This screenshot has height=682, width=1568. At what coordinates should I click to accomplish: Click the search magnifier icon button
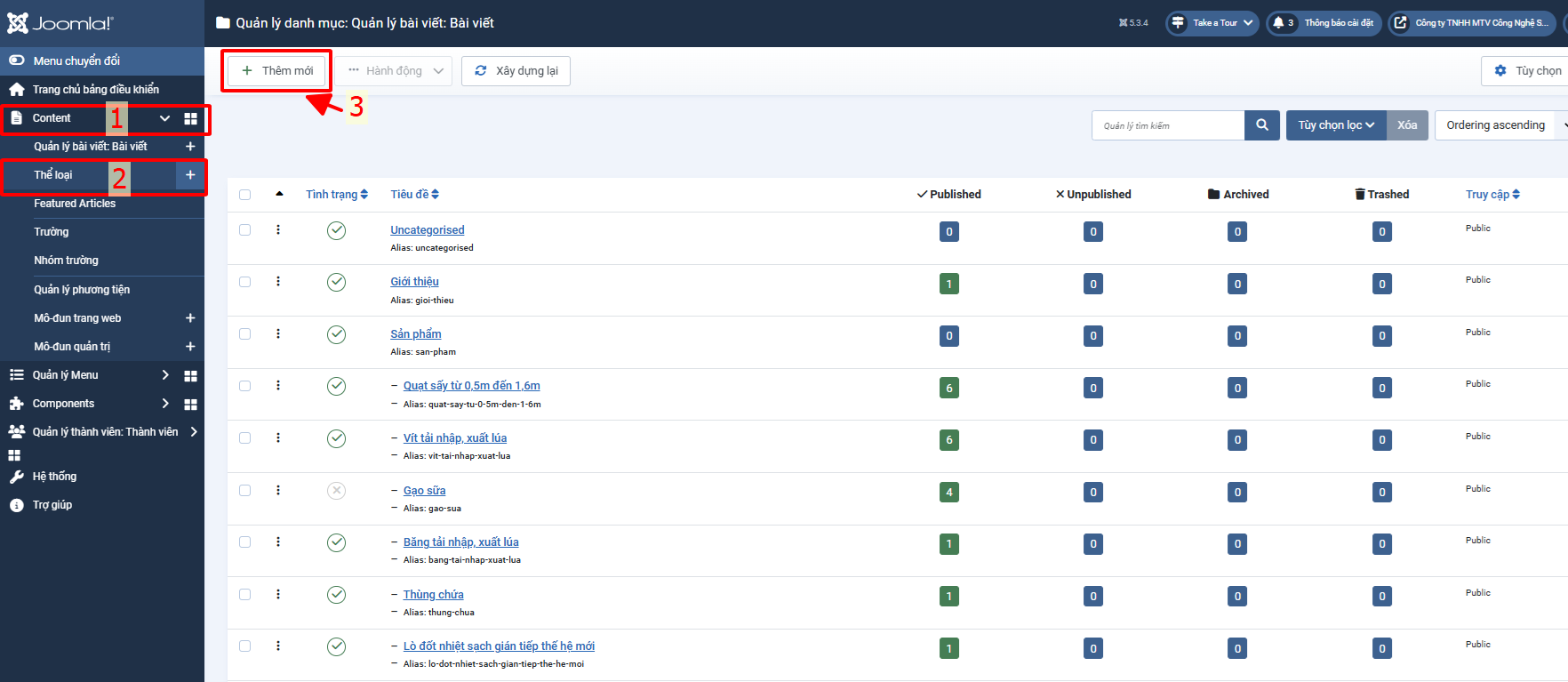[1261, 125]
